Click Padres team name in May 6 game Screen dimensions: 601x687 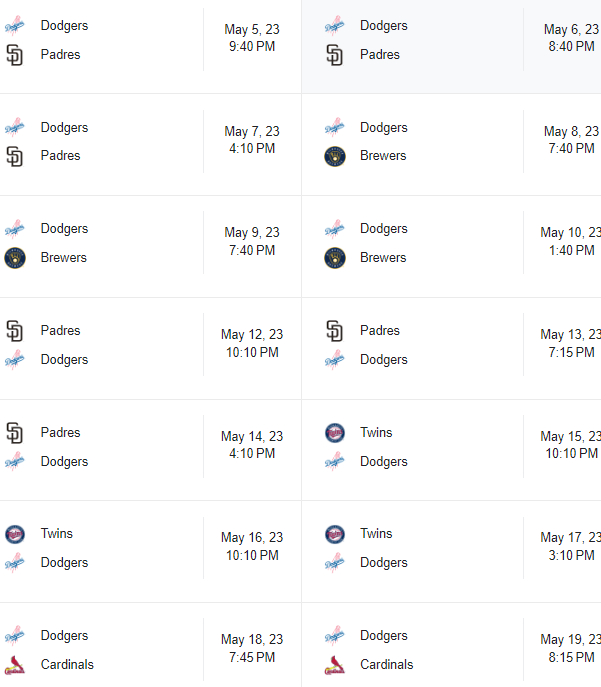click(380, 55)
